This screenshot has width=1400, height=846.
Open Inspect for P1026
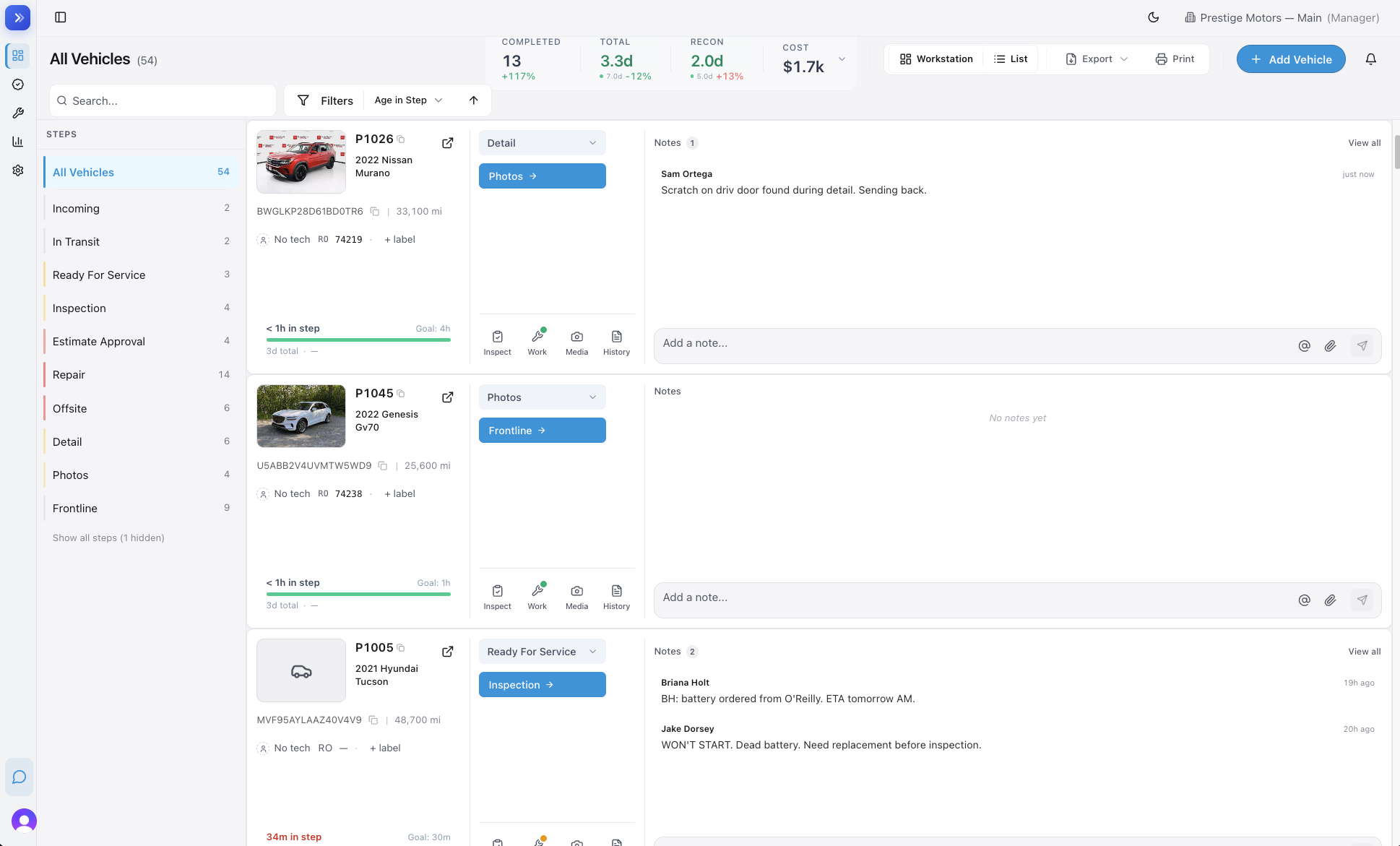pos(498,342)
